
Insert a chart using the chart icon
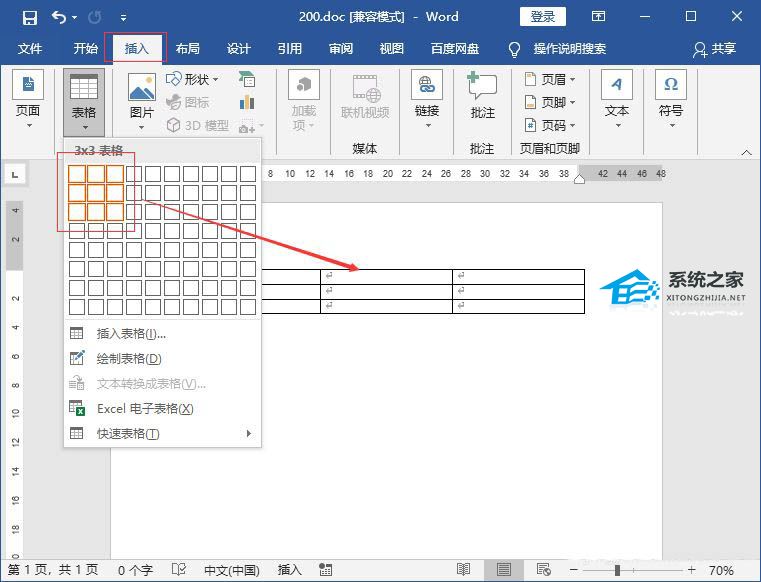click(x=247, y=102)
